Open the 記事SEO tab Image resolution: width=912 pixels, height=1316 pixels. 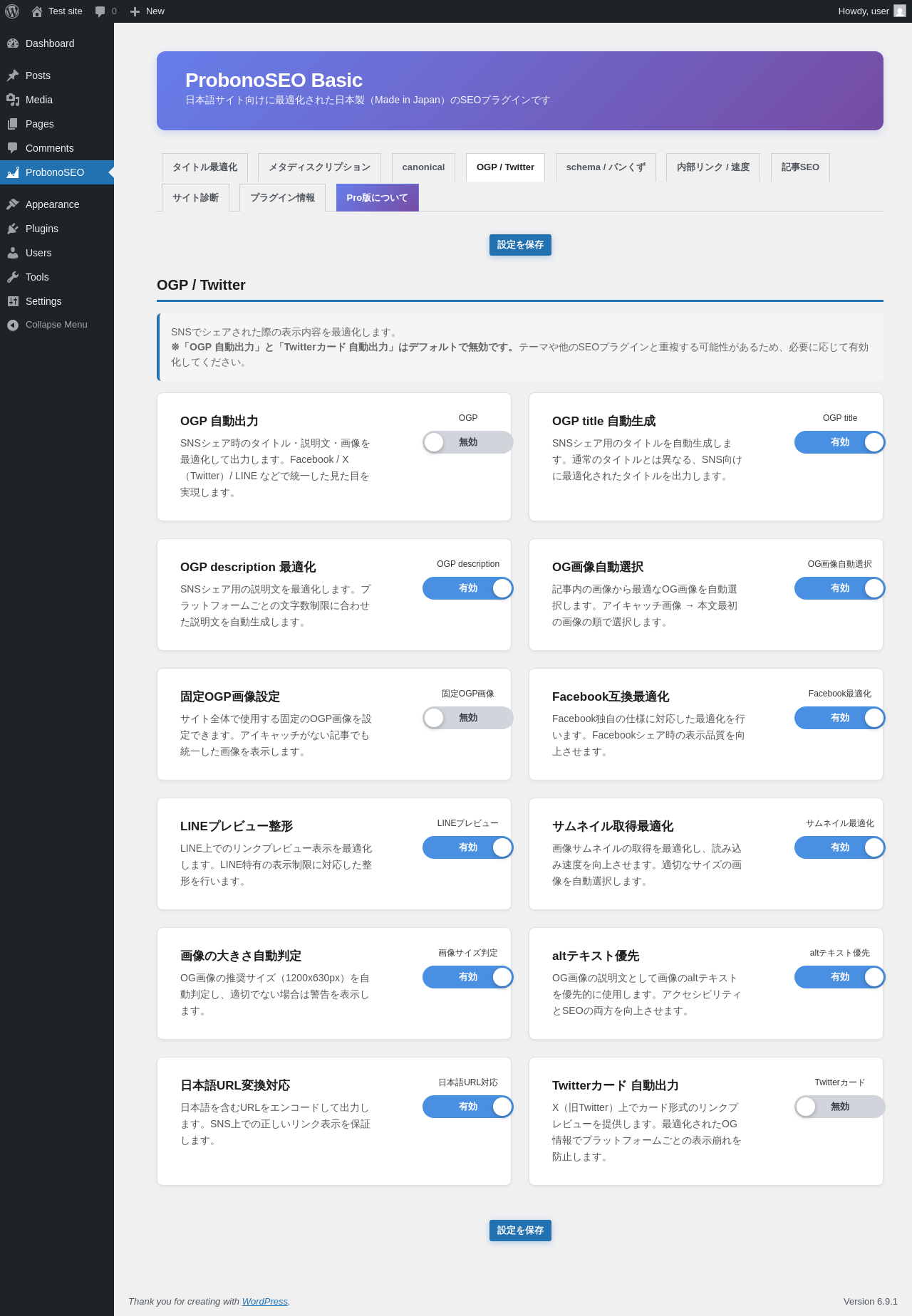(800, 167)
